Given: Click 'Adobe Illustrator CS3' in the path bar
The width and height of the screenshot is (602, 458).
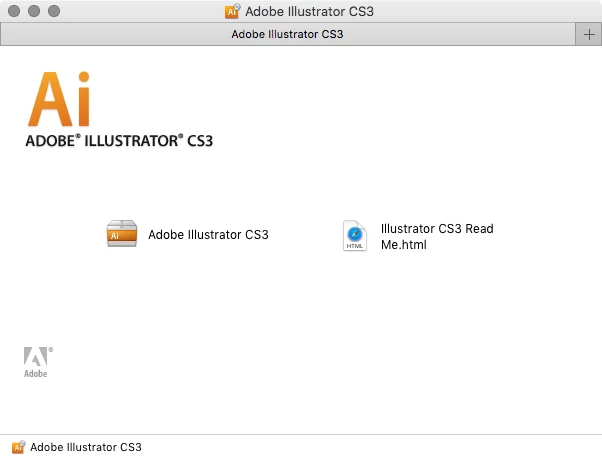Looking at the screenshot, I should [86, 447].
